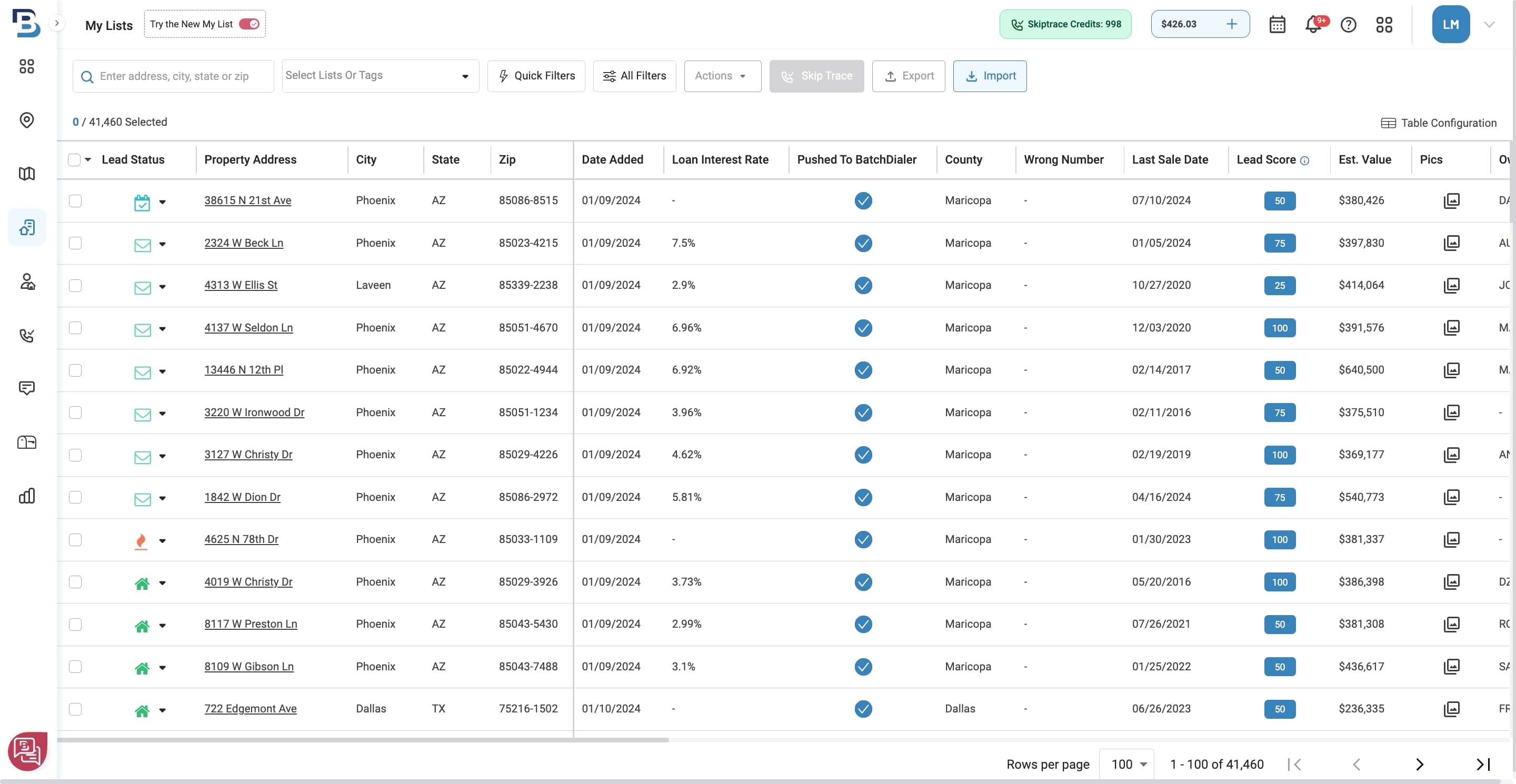Open the folded map sidebar icon
Viewport: 1516px width, 784px height.
pos(26,174)
